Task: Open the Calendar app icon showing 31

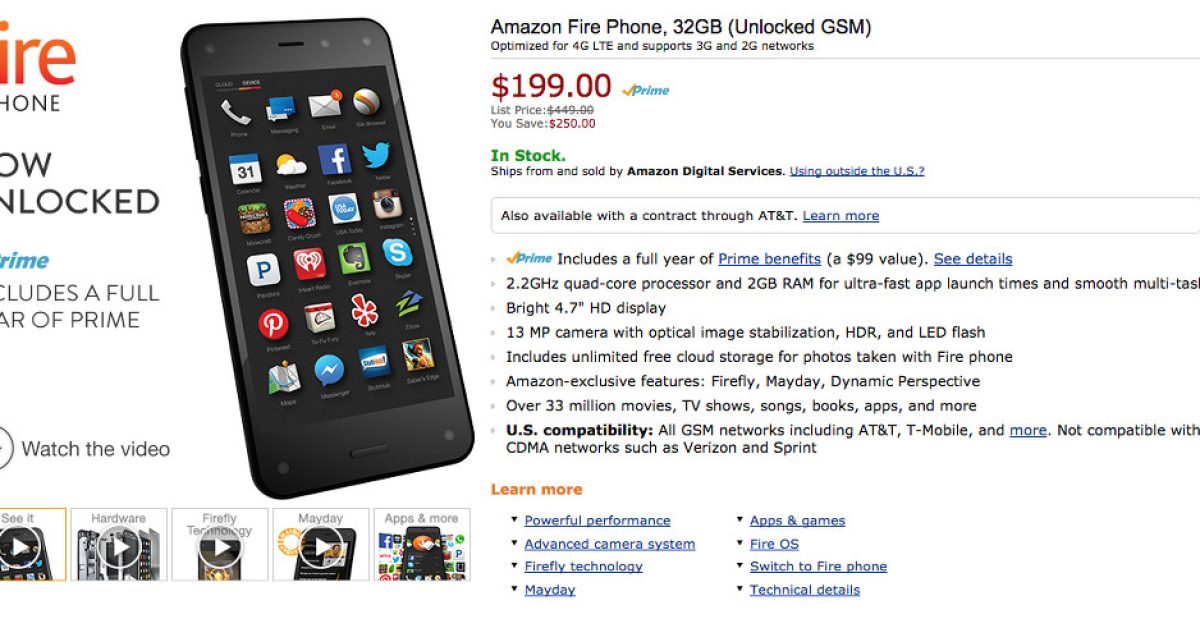Action: tap(245, 170)
